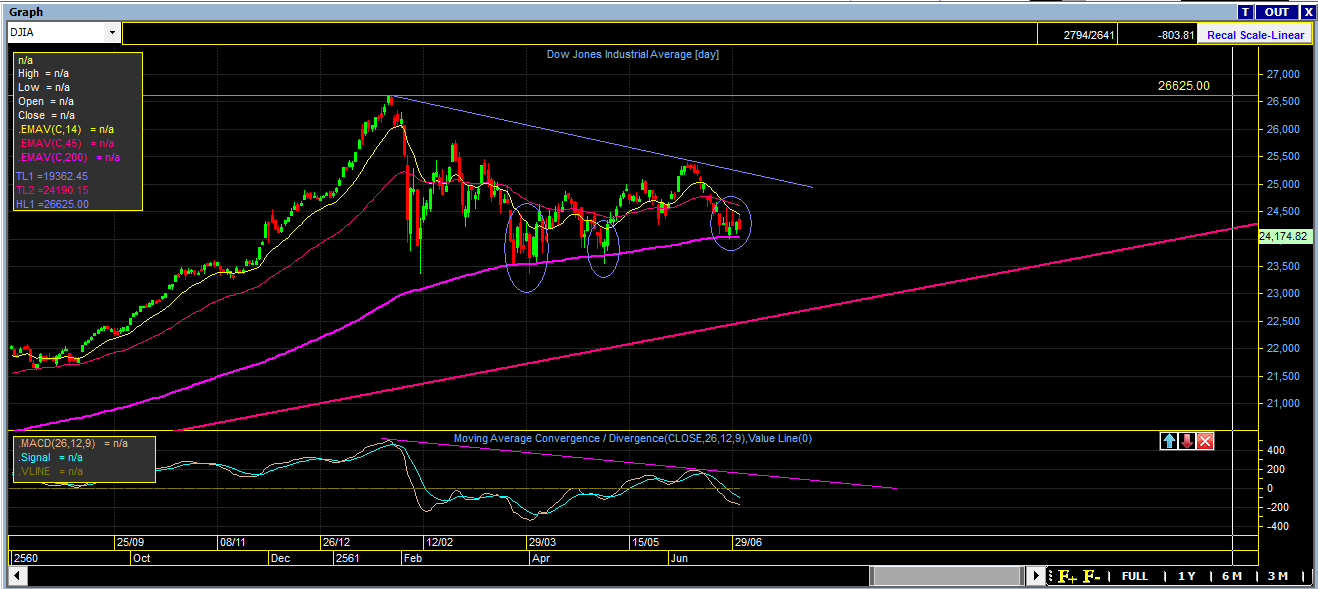Move MACD panel up with blue arrow
The image size is (1318, 589).
(1169, 441)
